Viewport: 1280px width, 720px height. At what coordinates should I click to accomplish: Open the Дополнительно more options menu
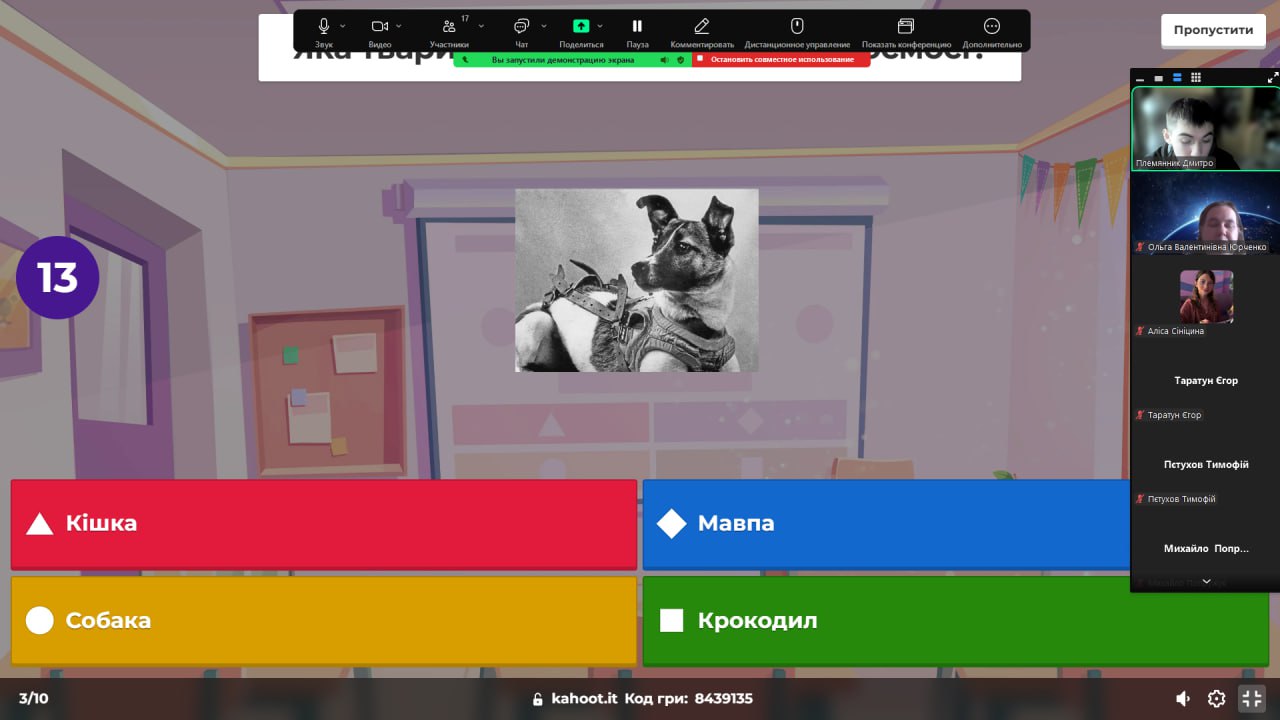992,27
